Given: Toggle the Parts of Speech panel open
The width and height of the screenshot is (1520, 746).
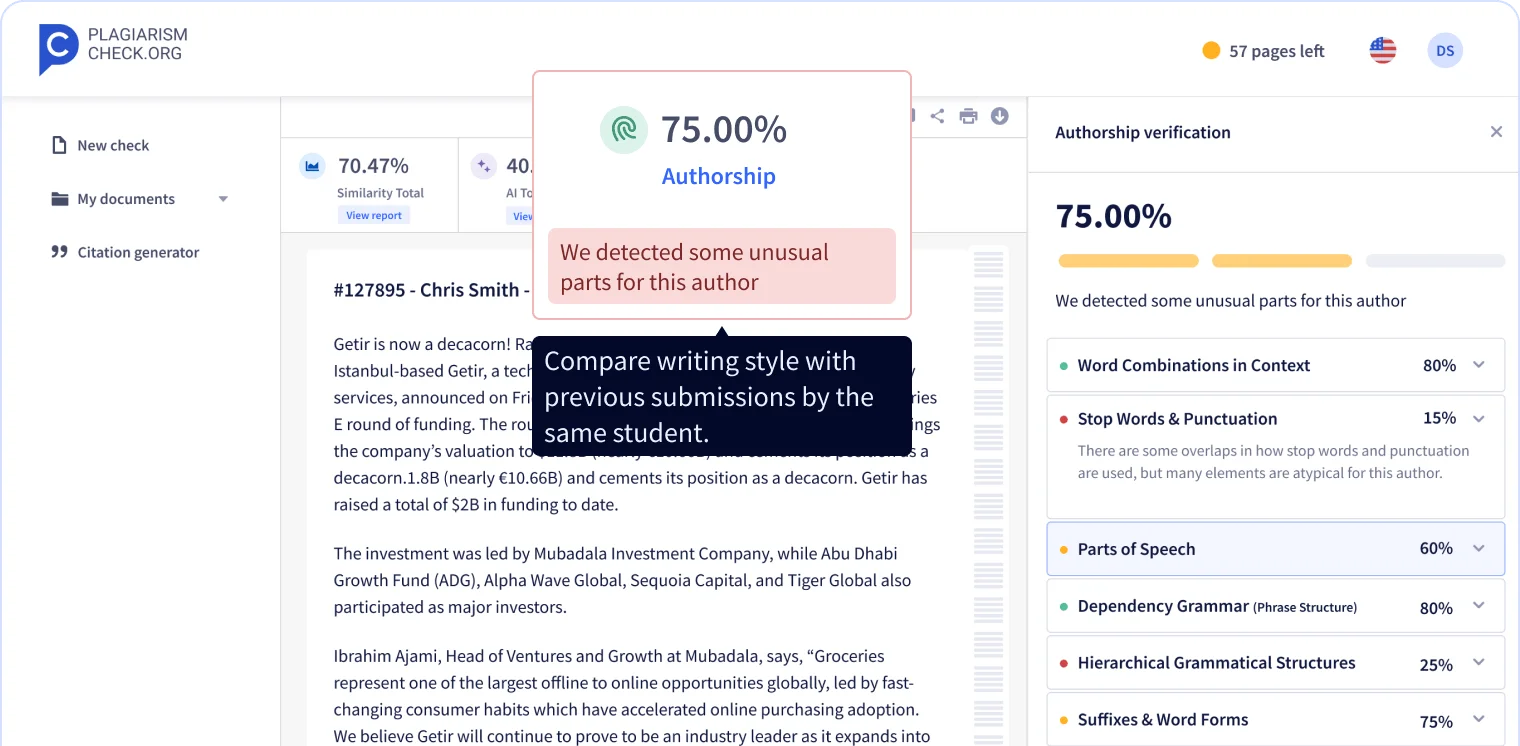Looking at the screenshot, I should [1477, 548].
